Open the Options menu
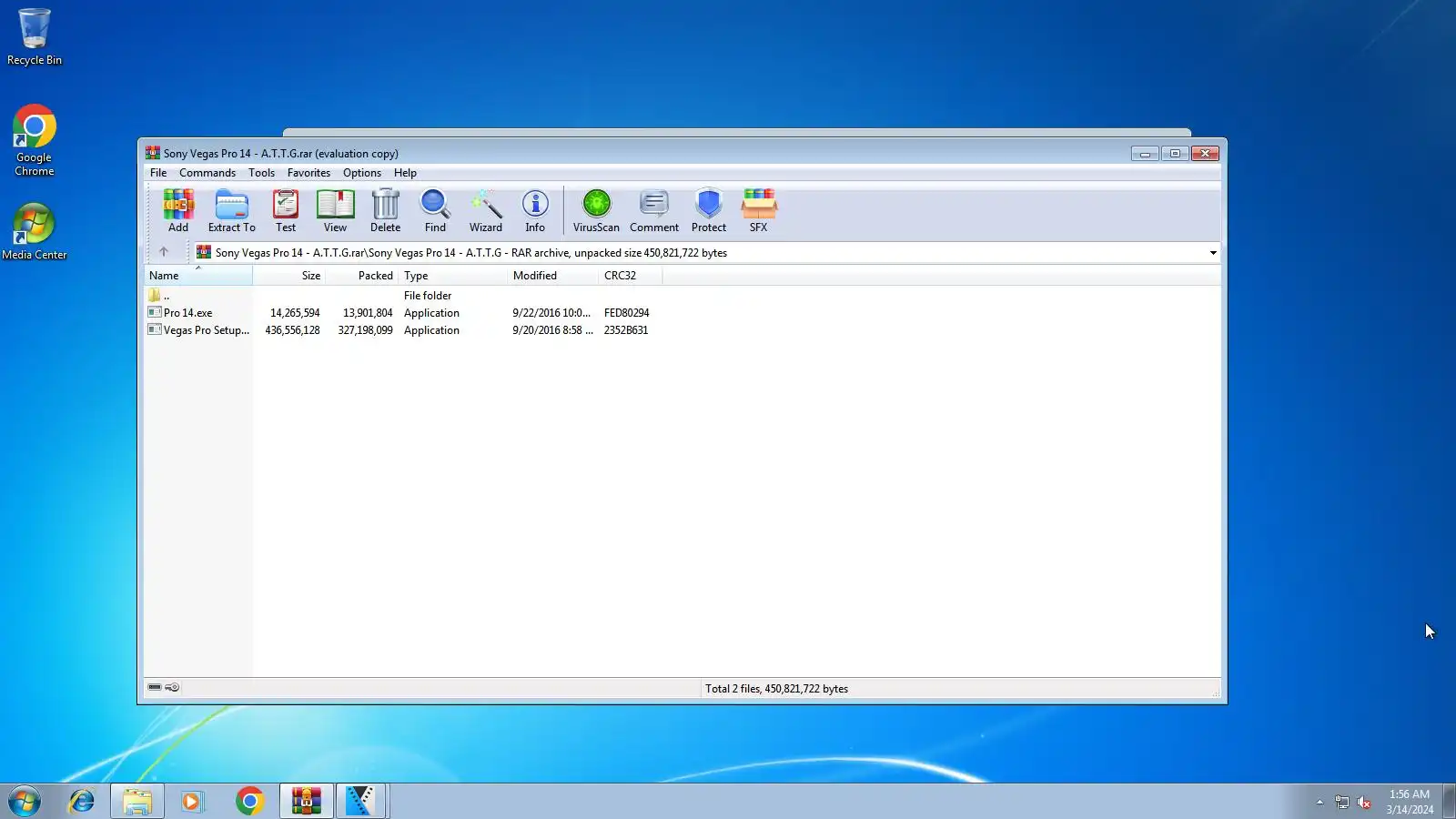The height and width of the screenshot is (819, 1456). [x=362, y=173]
